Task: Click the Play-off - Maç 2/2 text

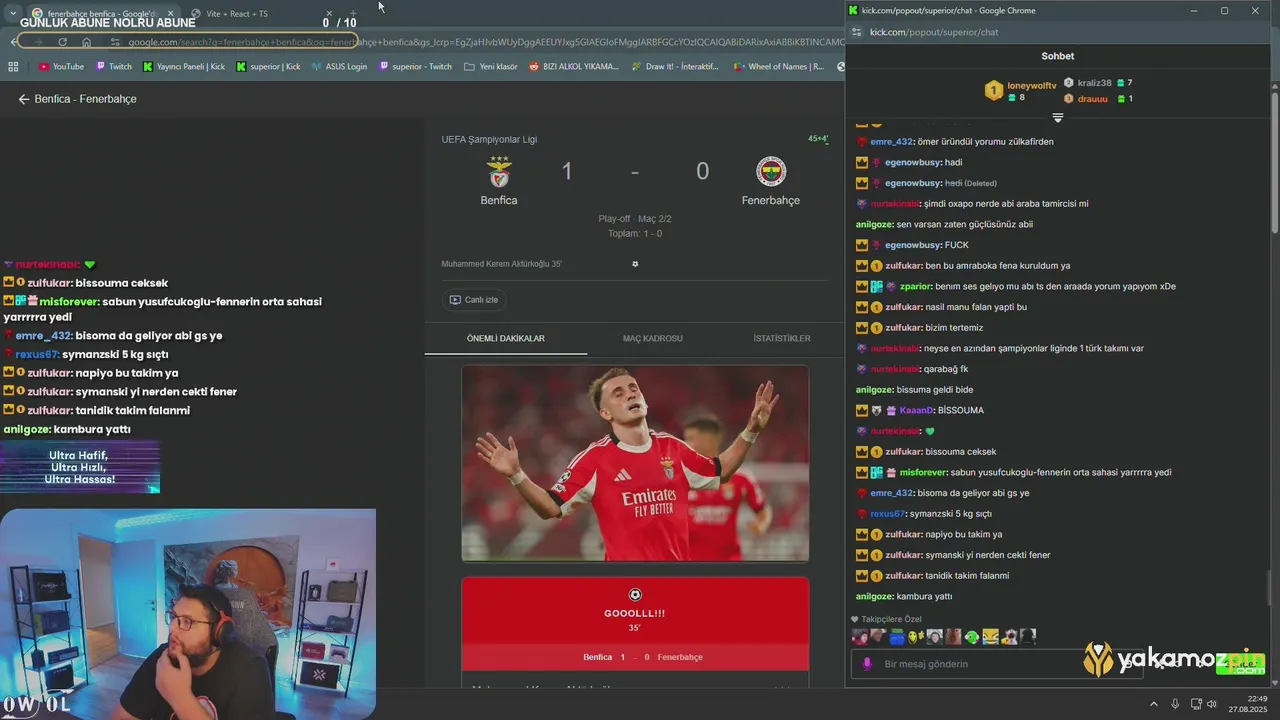Action: (x=635, y=218)
